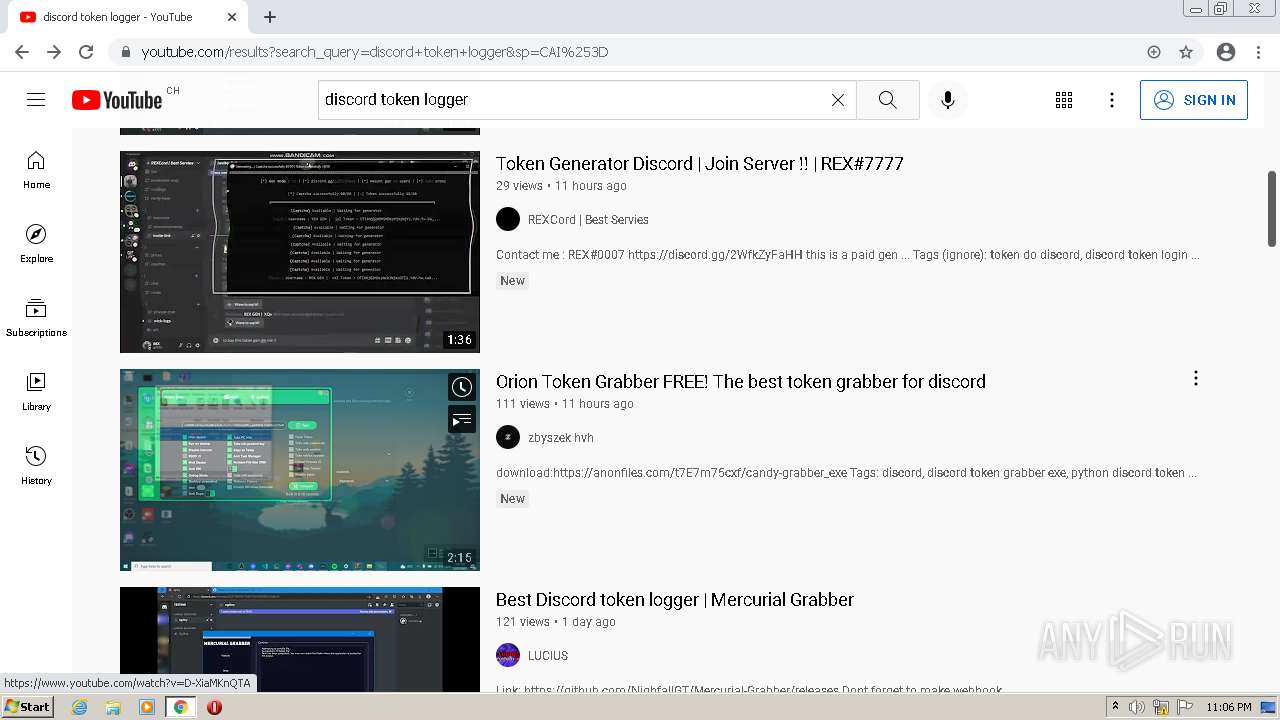The image size is (1280, 720).
Task: Go forward in Chrome
Action: [x=54, y=52]
